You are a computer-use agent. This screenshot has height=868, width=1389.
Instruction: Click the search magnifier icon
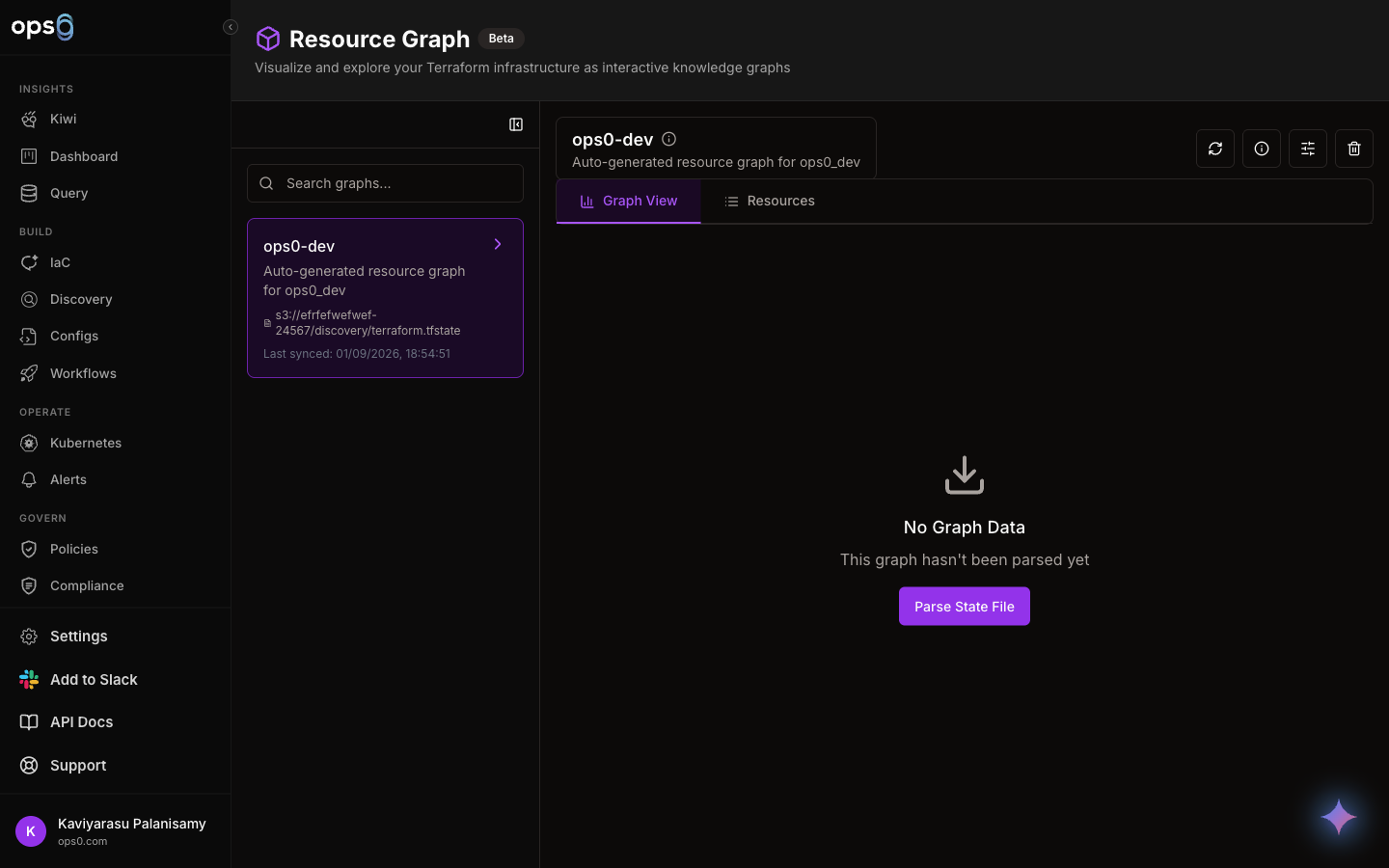267,183
